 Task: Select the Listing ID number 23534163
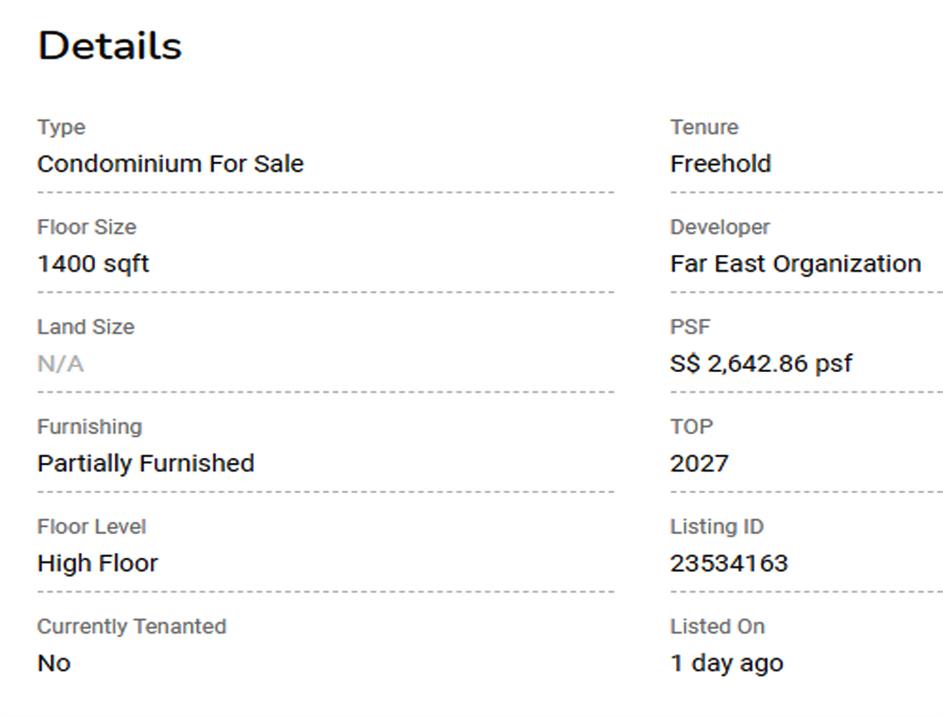(x=729, y=564)
